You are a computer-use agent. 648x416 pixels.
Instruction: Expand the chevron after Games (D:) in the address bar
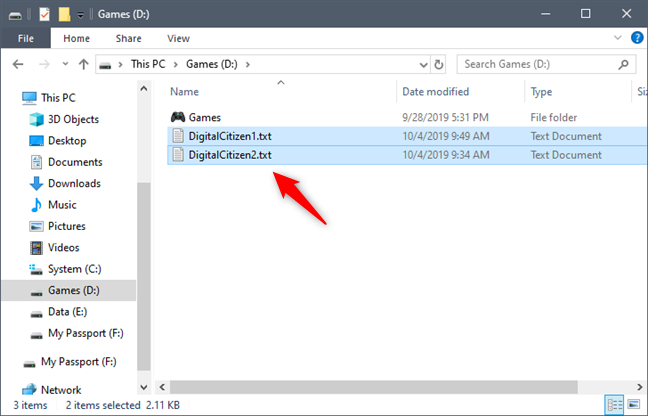[248, 64]
